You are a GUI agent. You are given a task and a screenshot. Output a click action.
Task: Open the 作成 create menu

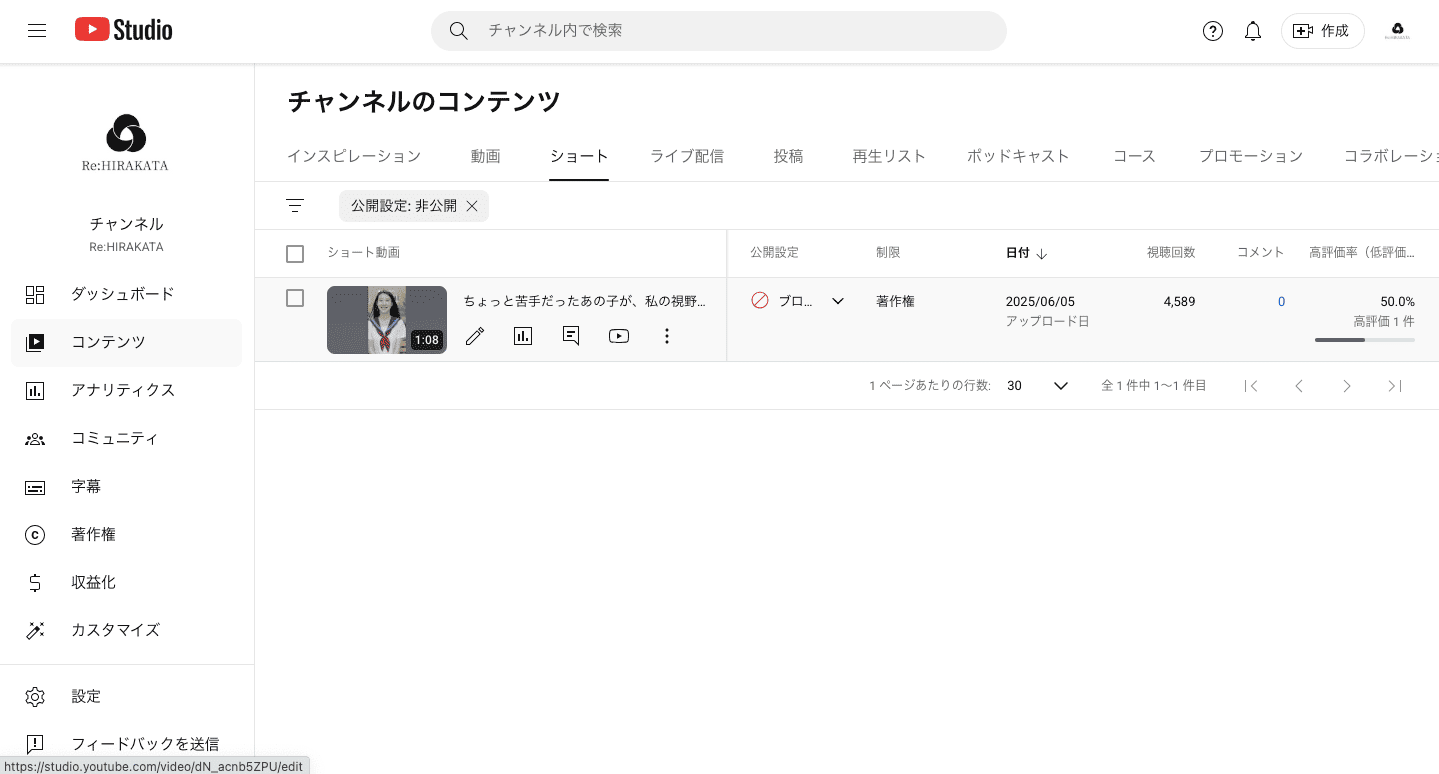point(1322,31)
